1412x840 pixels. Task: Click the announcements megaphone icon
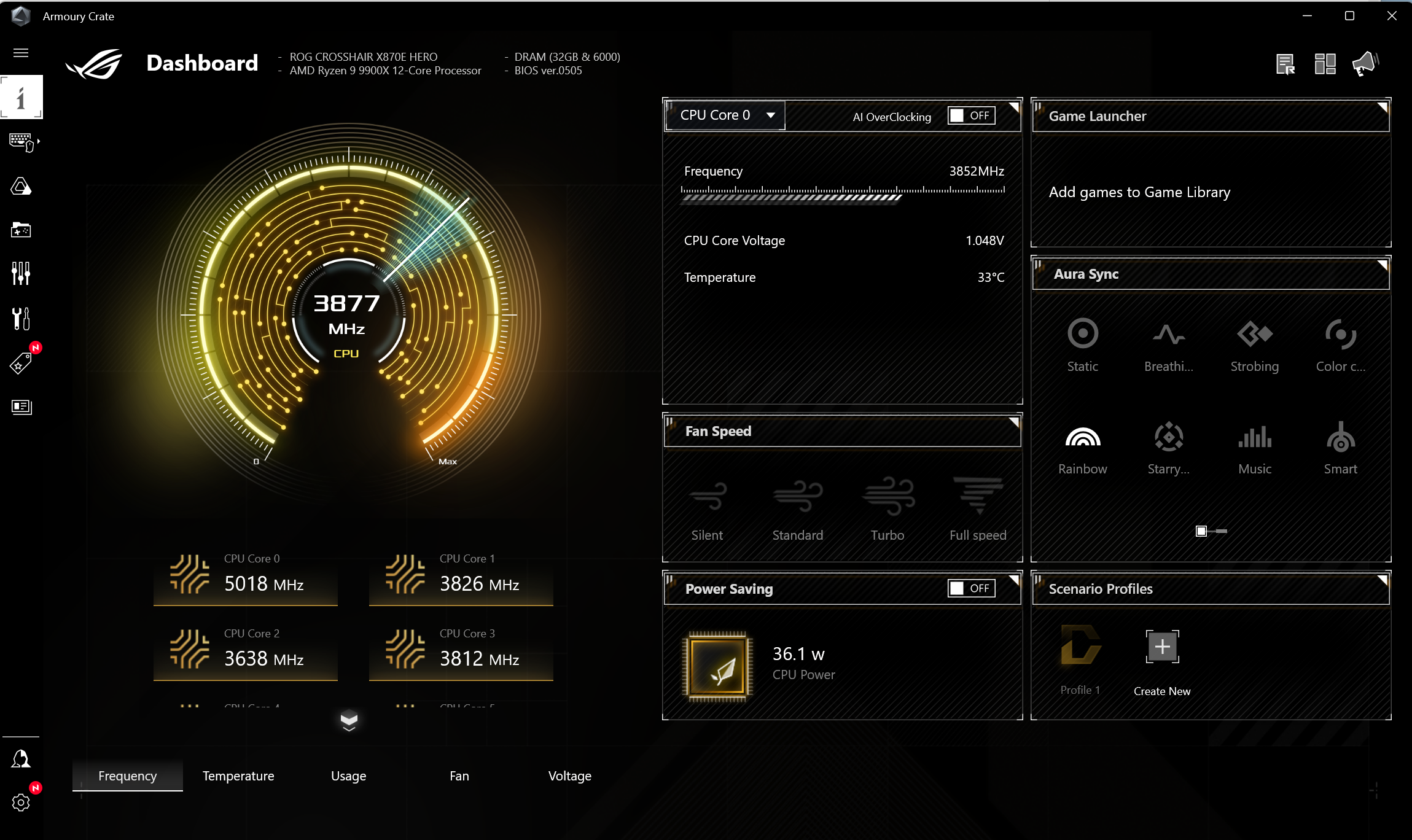coord(1365,64)
